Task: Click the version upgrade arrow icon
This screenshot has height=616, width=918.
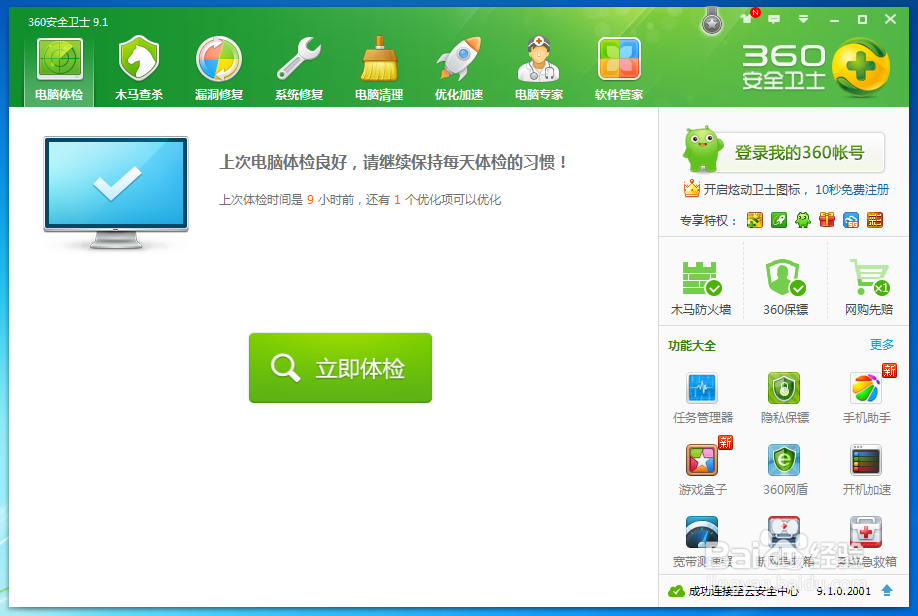Action: [887, 590]
